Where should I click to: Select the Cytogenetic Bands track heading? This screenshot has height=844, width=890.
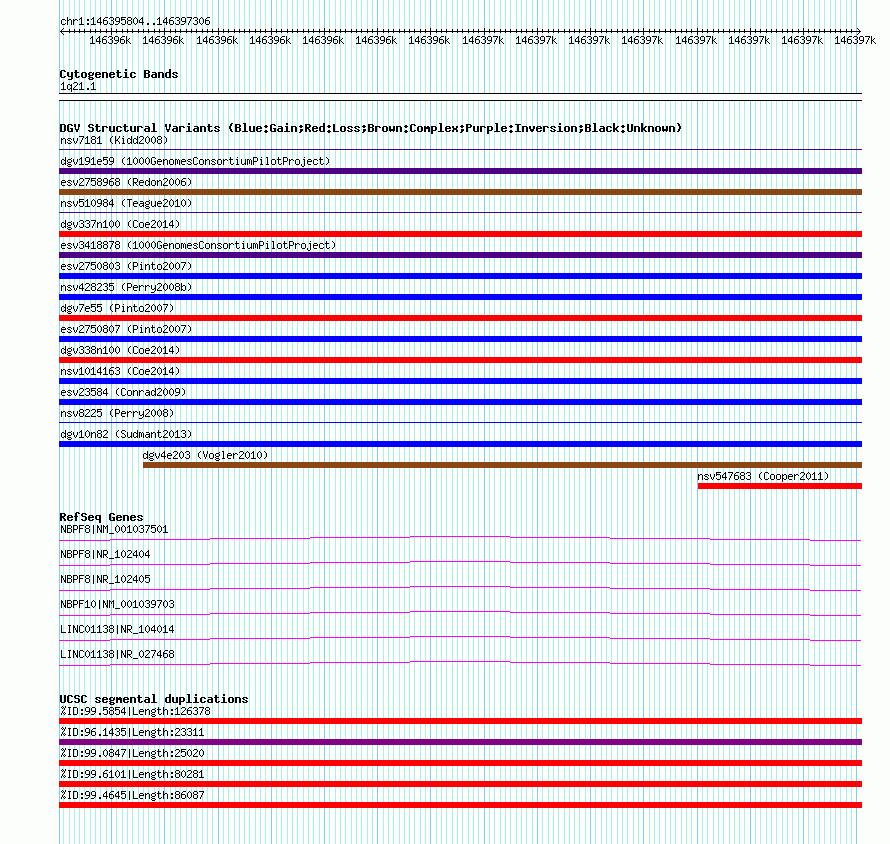click(119, 74)
